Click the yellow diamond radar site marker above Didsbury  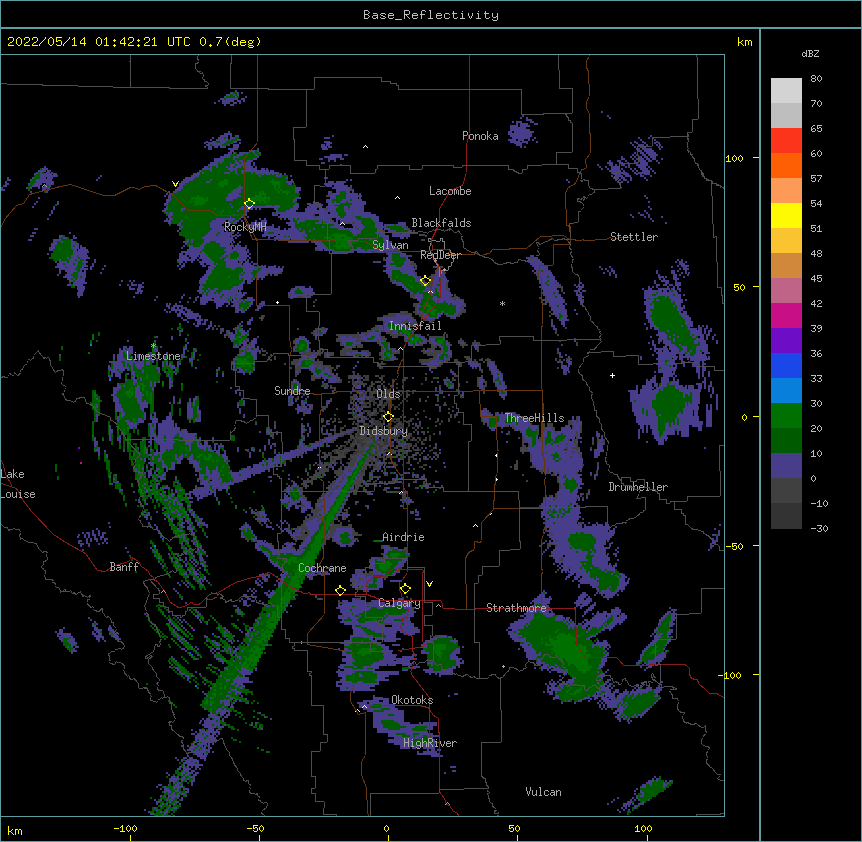click(388, 417)
